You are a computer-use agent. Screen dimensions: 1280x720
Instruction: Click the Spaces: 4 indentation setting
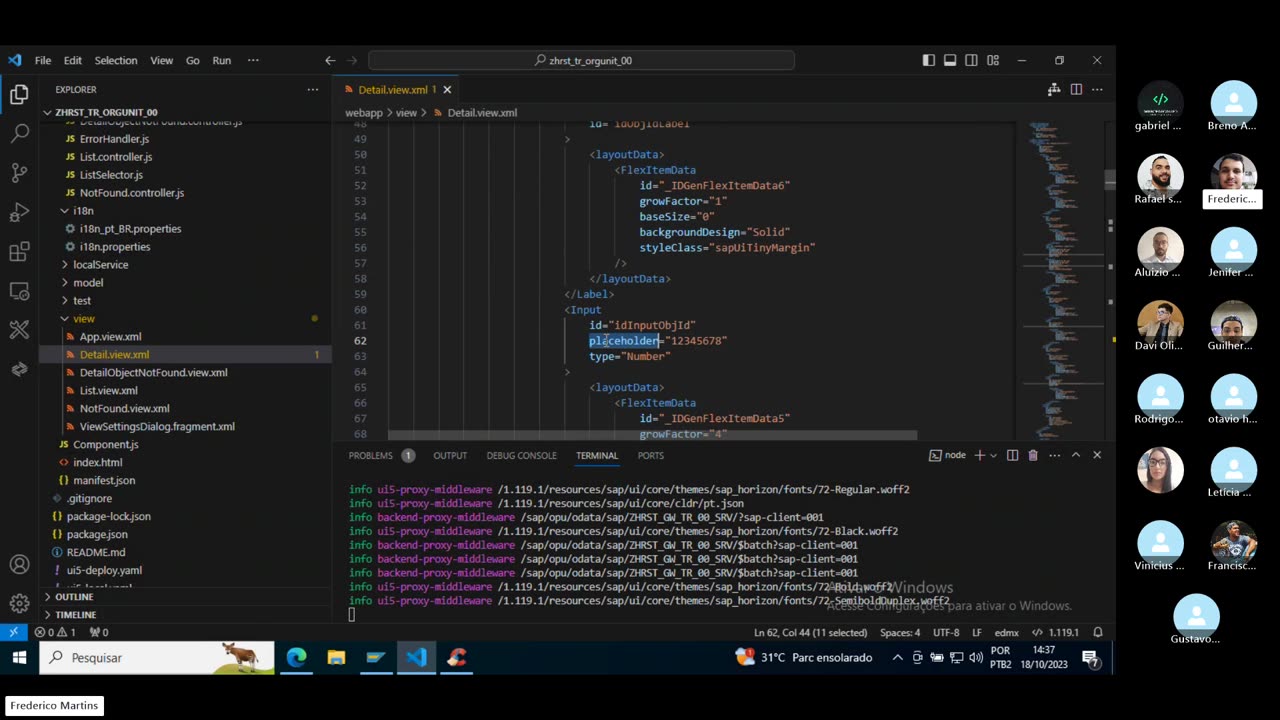(900, 632)
